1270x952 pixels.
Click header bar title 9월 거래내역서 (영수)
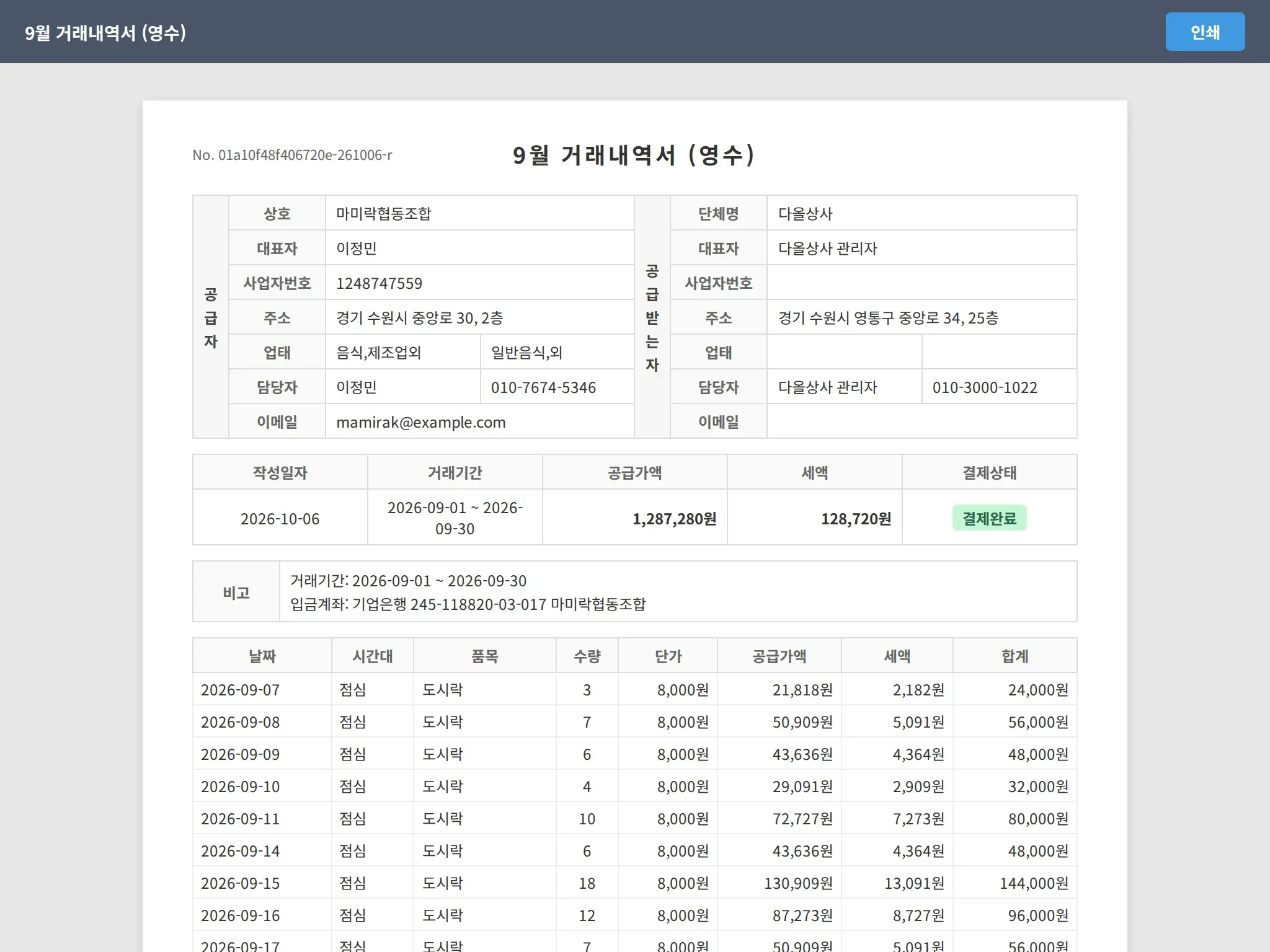[x=105, y=32]
